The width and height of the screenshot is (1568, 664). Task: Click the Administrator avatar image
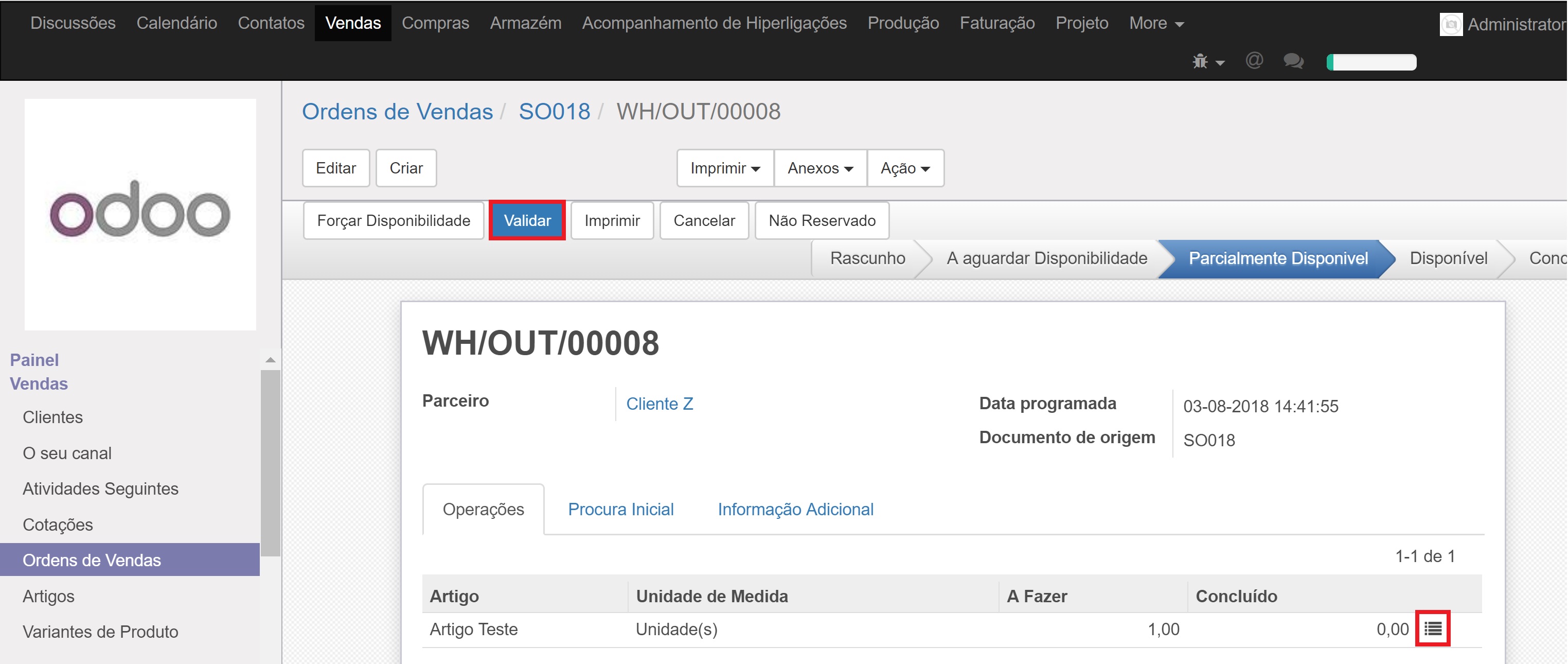coord(1451,24)
